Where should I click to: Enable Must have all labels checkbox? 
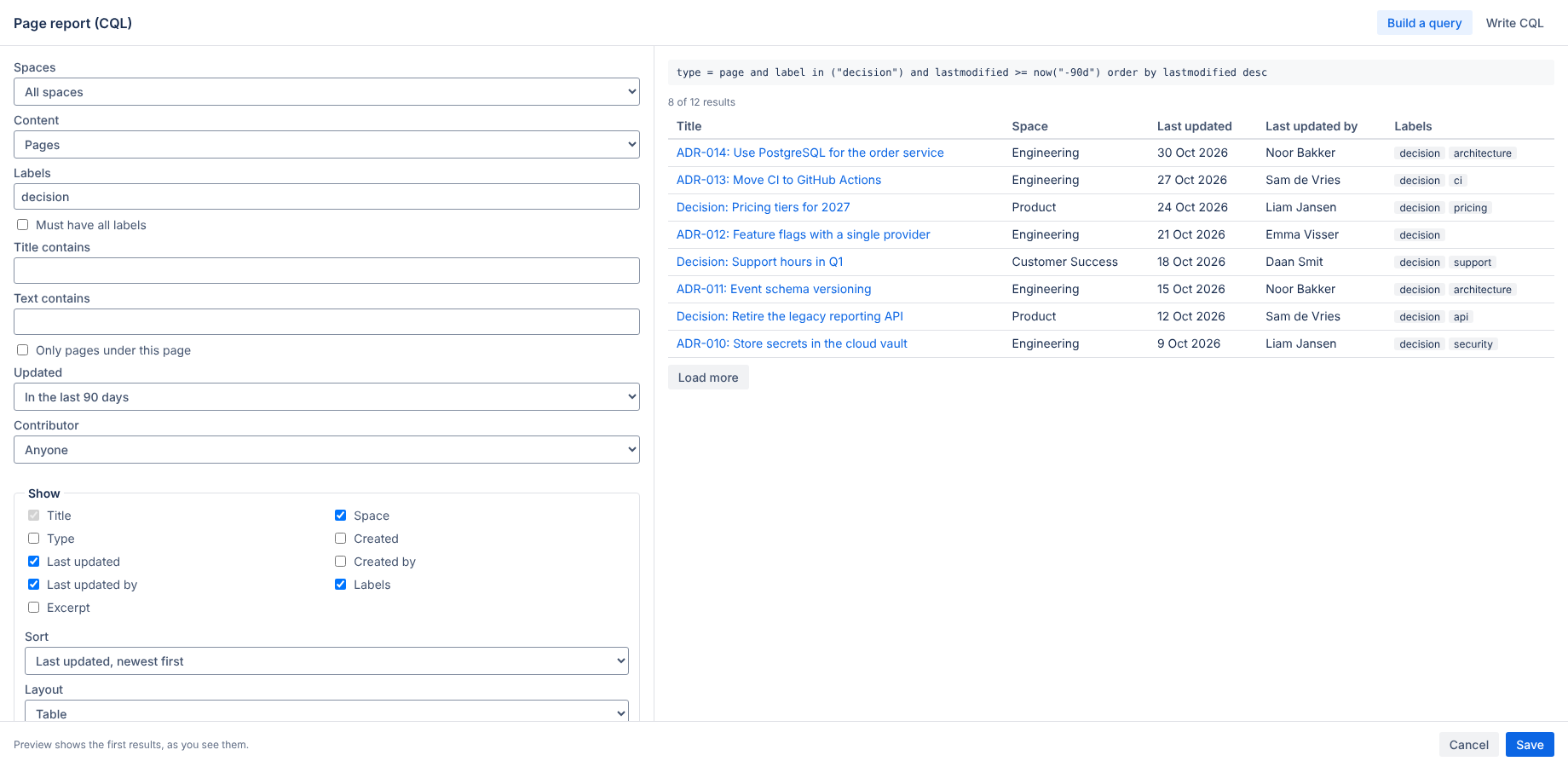click(23, 225)
